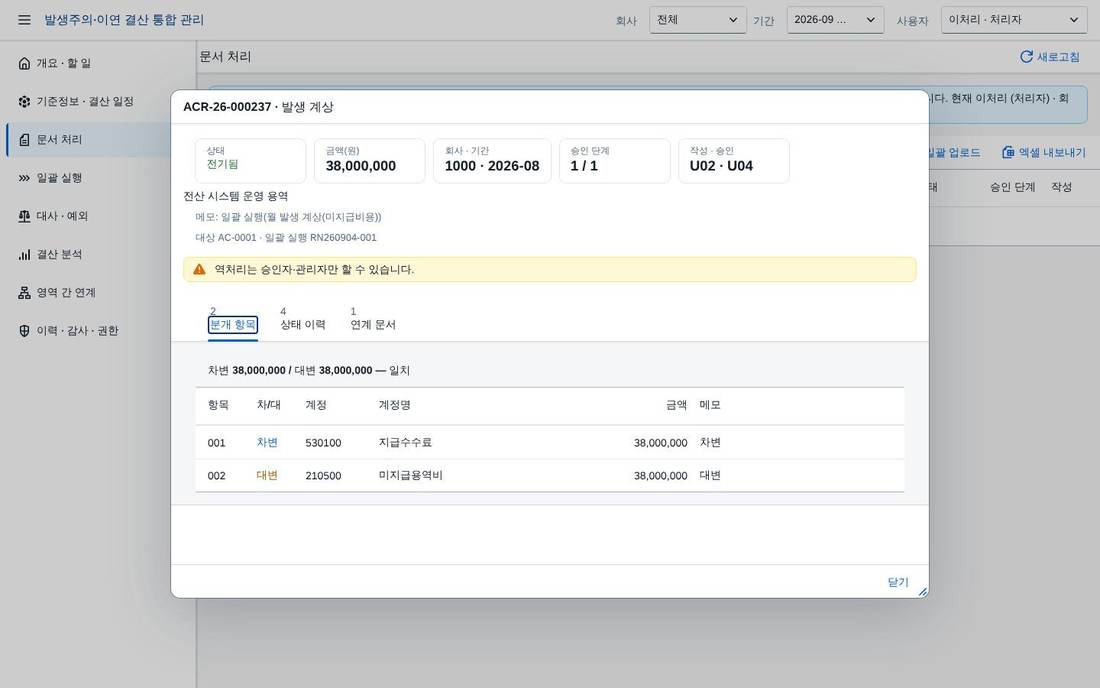This screenshot has height=688, width=1100.
Task: Open the 회사 dropdown showing 전체
Action: point(697,20)
